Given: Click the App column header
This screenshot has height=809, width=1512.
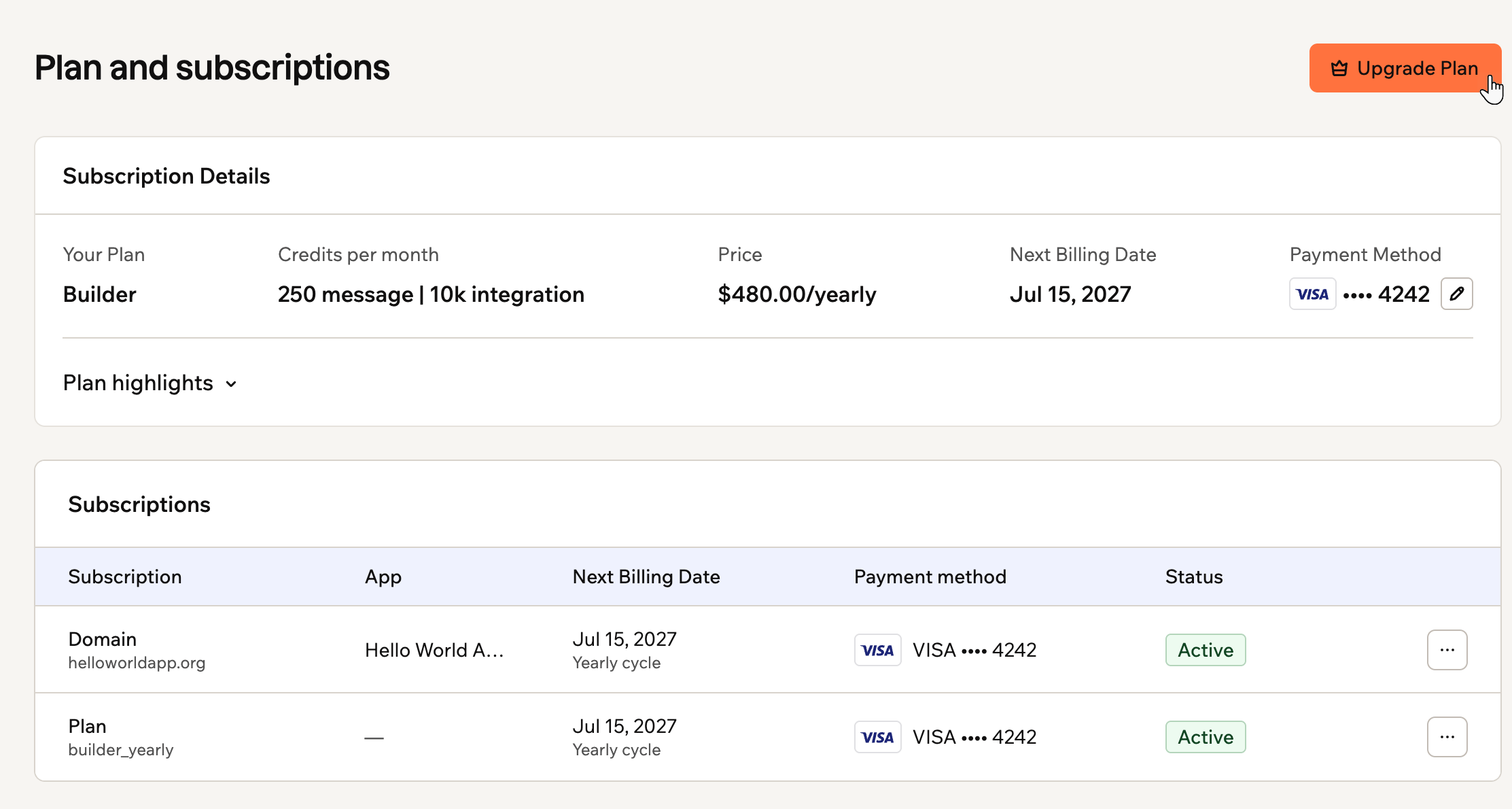Looking at the screenshot, I should pyautogui.click(x=383, y=576).
